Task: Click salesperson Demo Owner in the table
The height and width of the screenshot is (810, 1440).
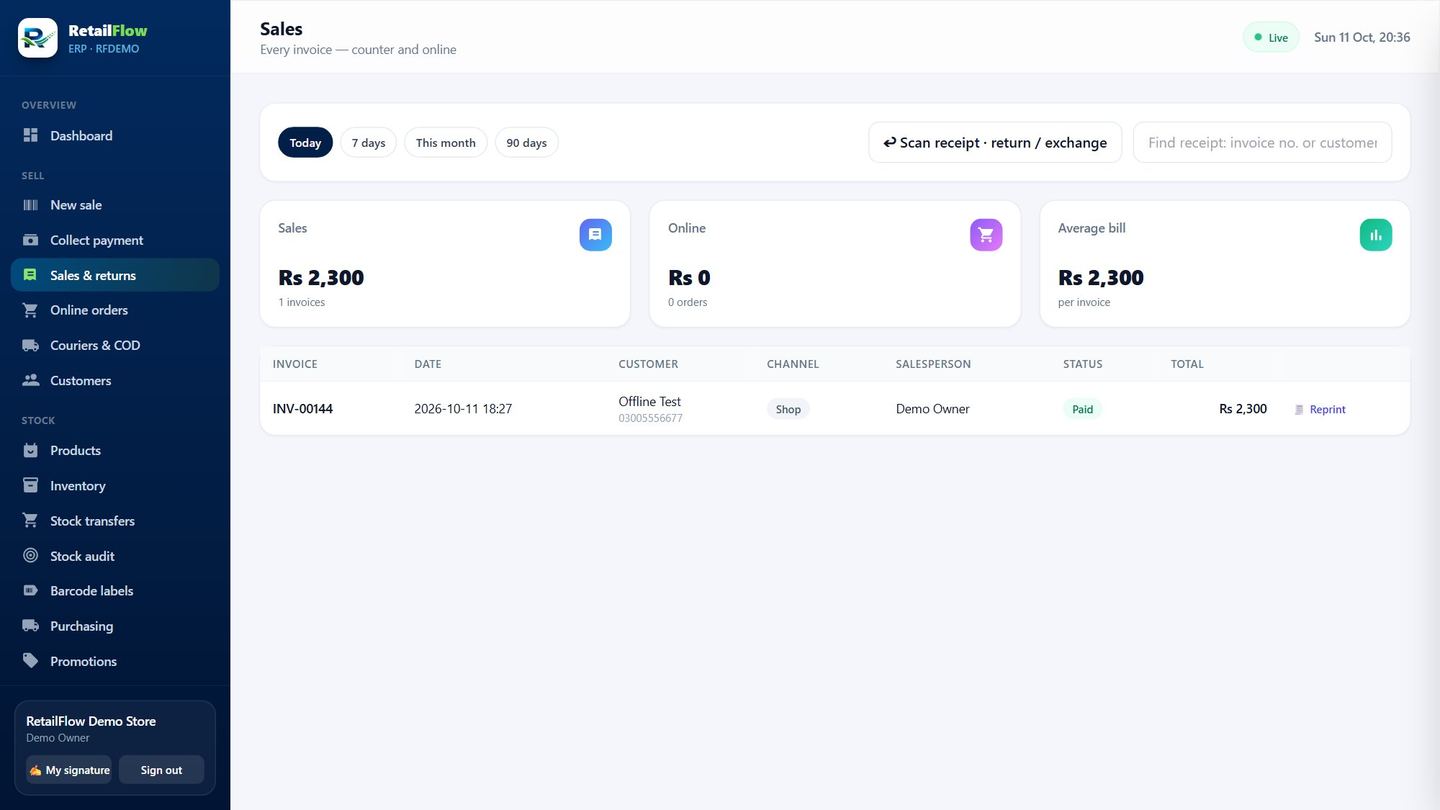Action: 933,408
